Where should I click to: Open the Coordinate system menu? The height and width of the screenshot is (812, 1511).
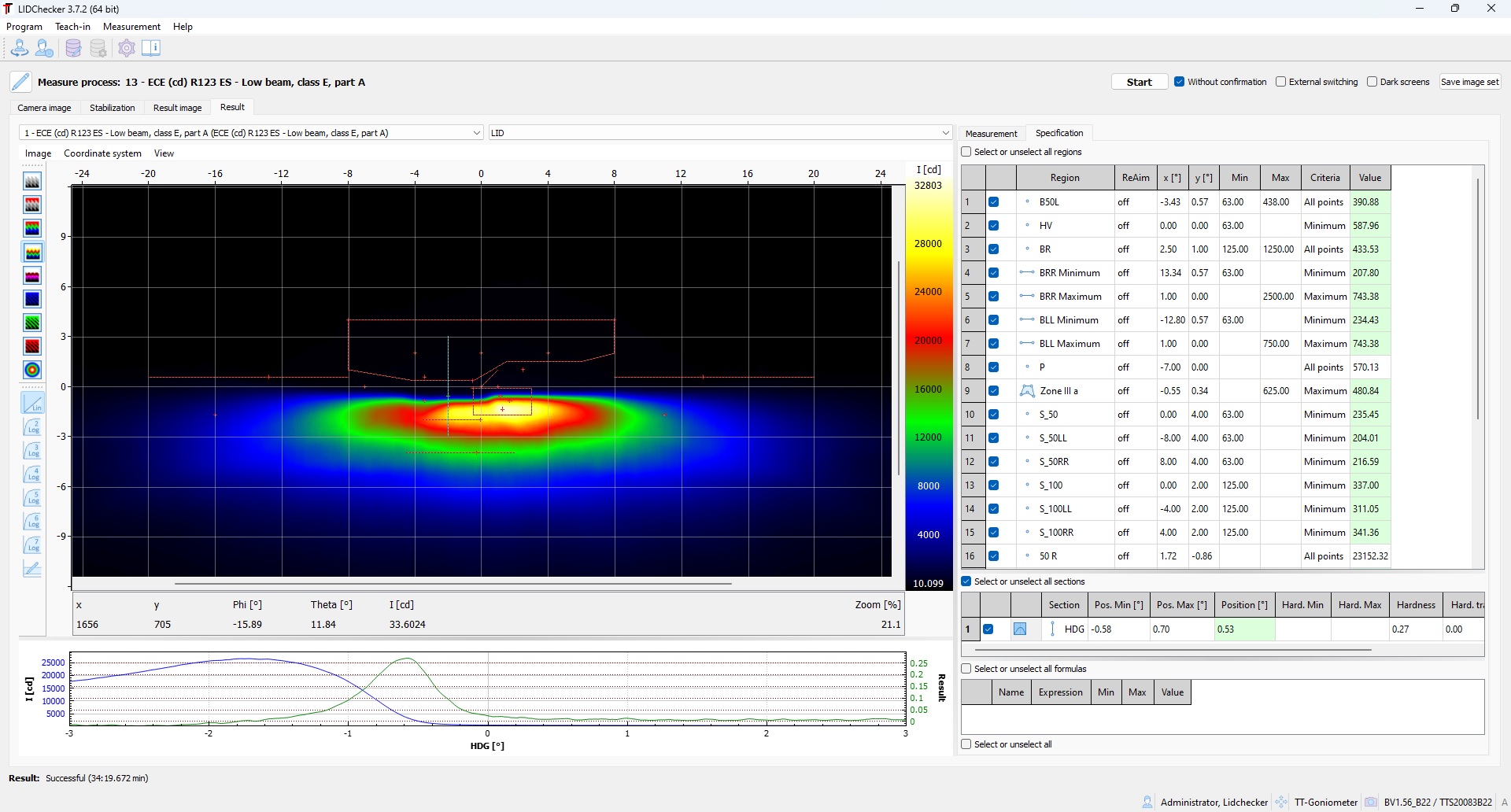click(102, 153)
